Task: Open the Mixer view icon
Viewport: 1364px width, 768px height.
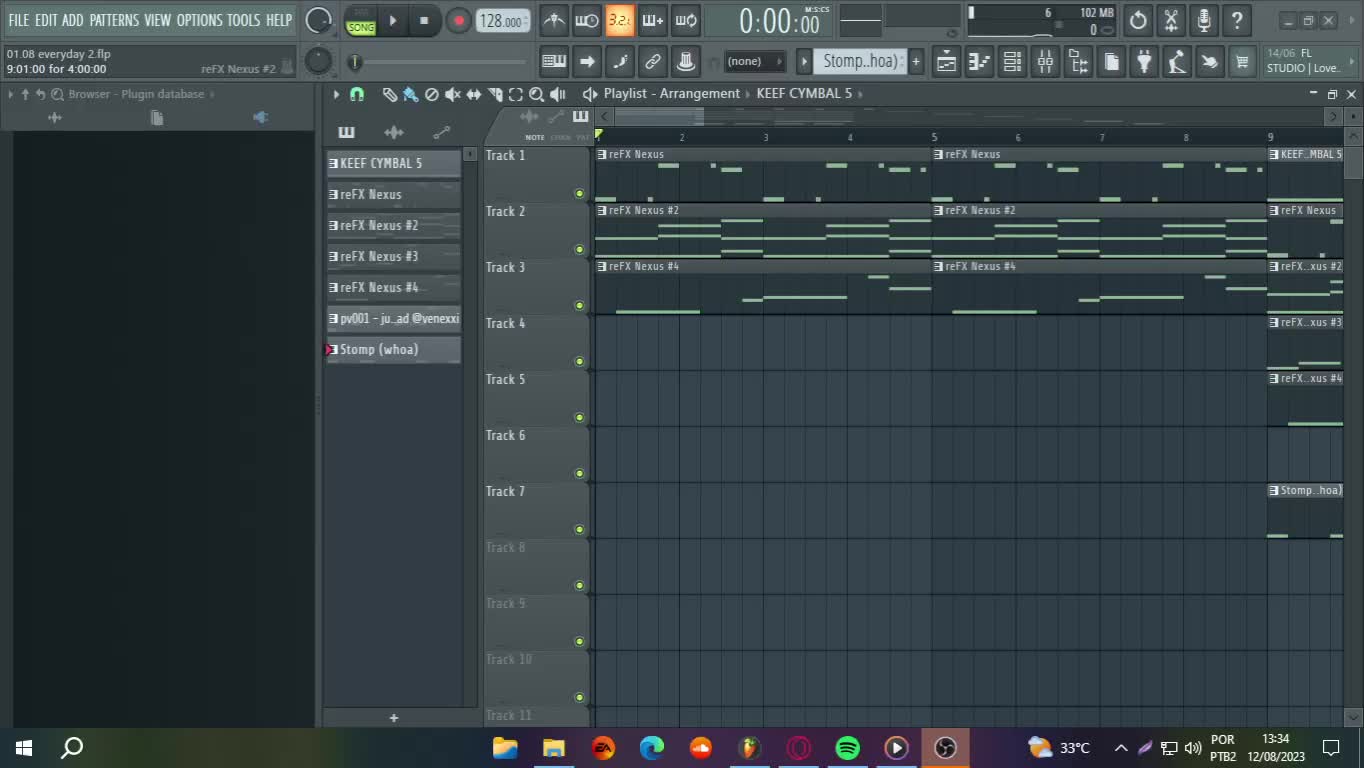Action: coord(1045,62)
